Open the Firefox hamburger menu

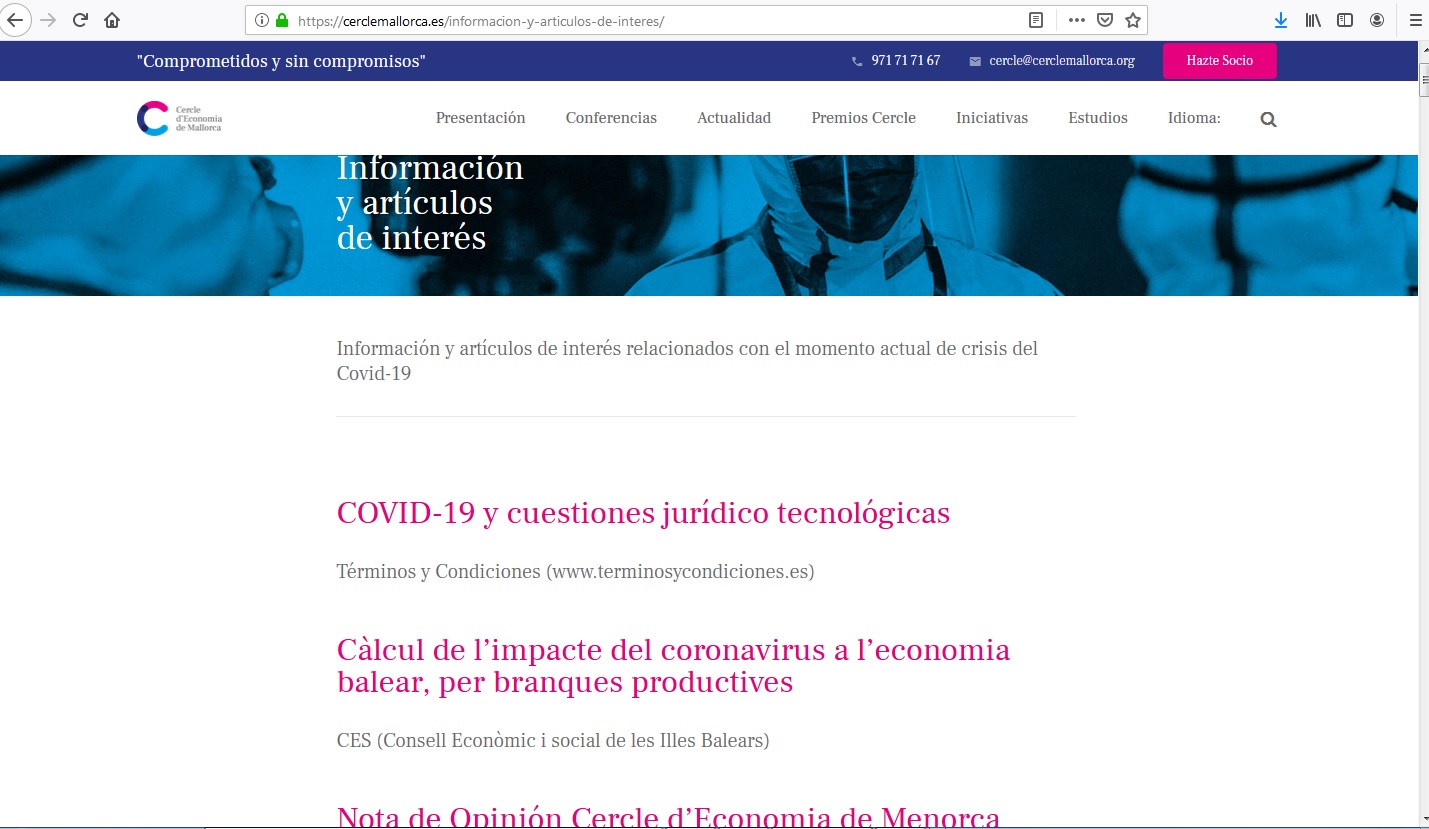[x=1415, y=20]
